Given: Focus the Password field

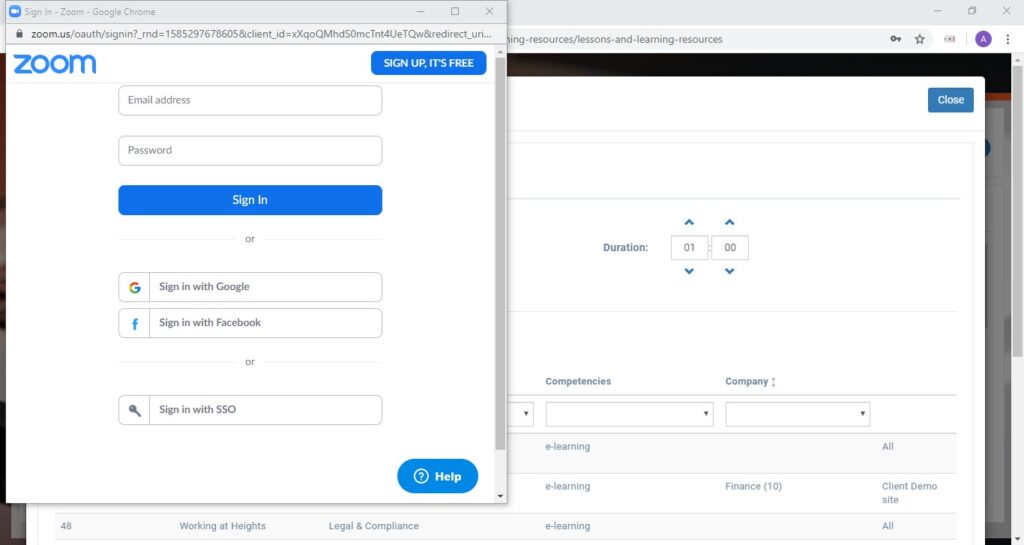Looking at the screenshot, I should 250,150.
